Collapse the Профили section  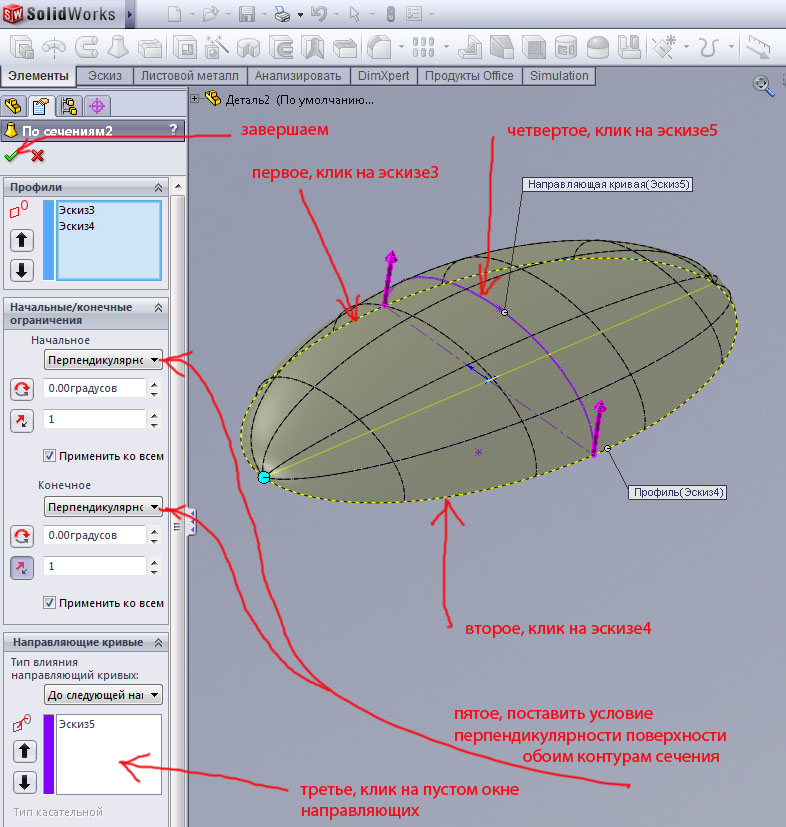tap(157, 187)
